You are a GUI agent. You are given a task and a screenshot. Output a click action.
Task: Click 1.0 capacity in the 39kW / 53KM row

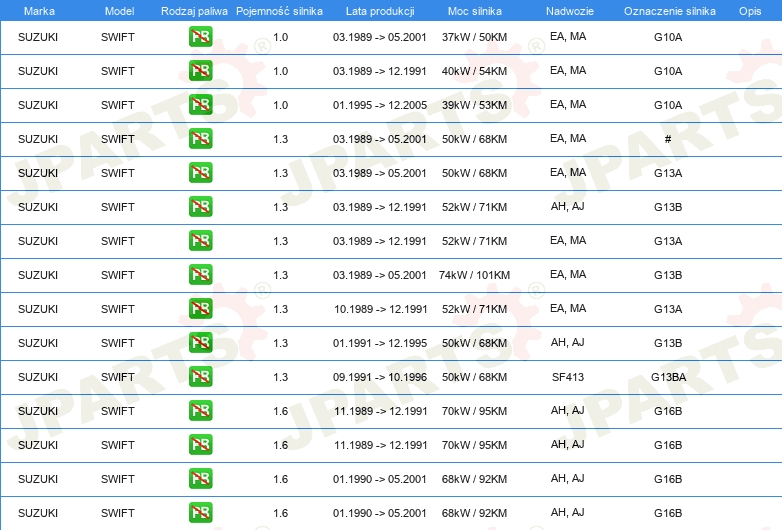click(x=281, y=105)
